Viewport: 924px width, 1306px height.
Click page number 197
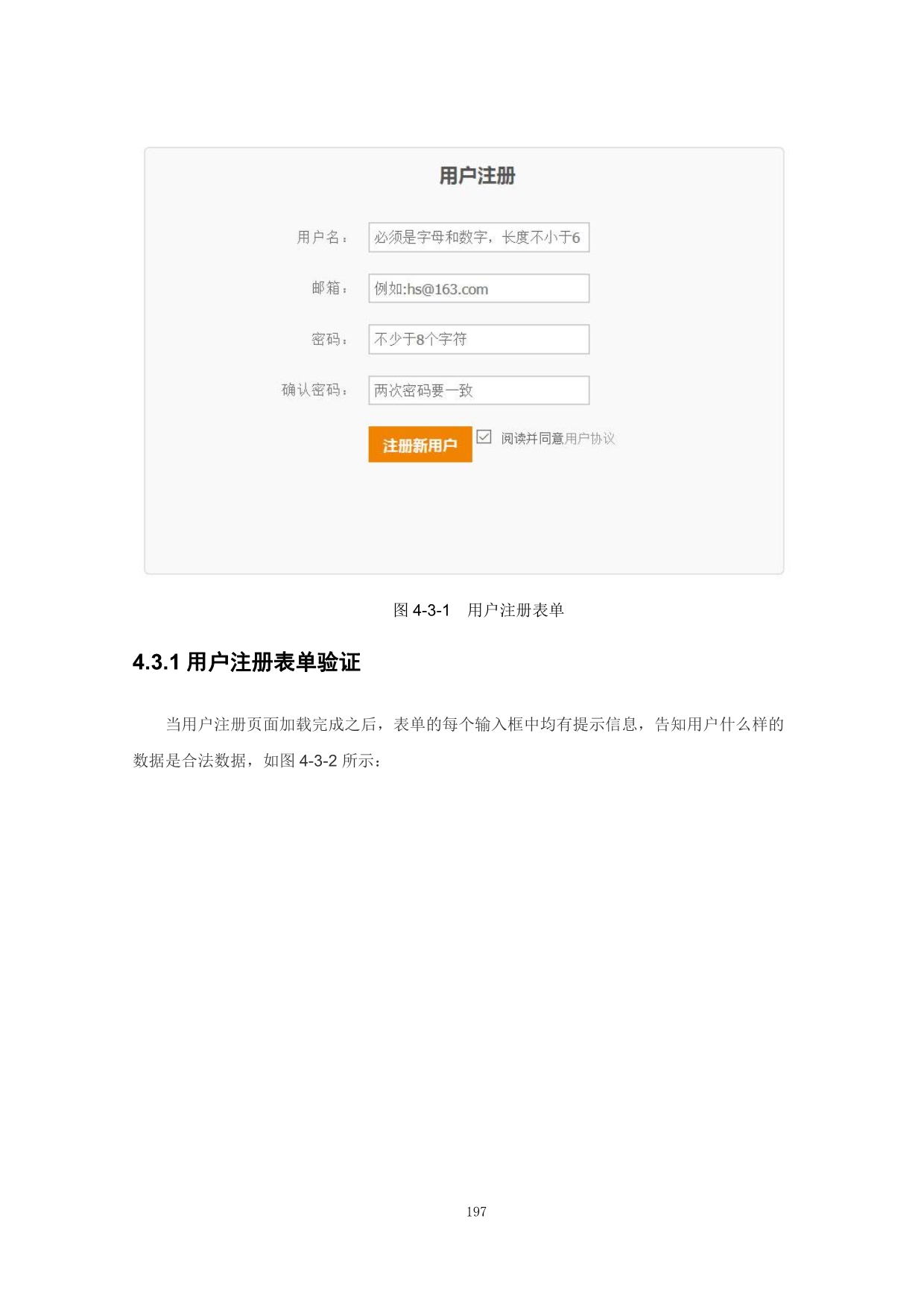point(476,1212)
